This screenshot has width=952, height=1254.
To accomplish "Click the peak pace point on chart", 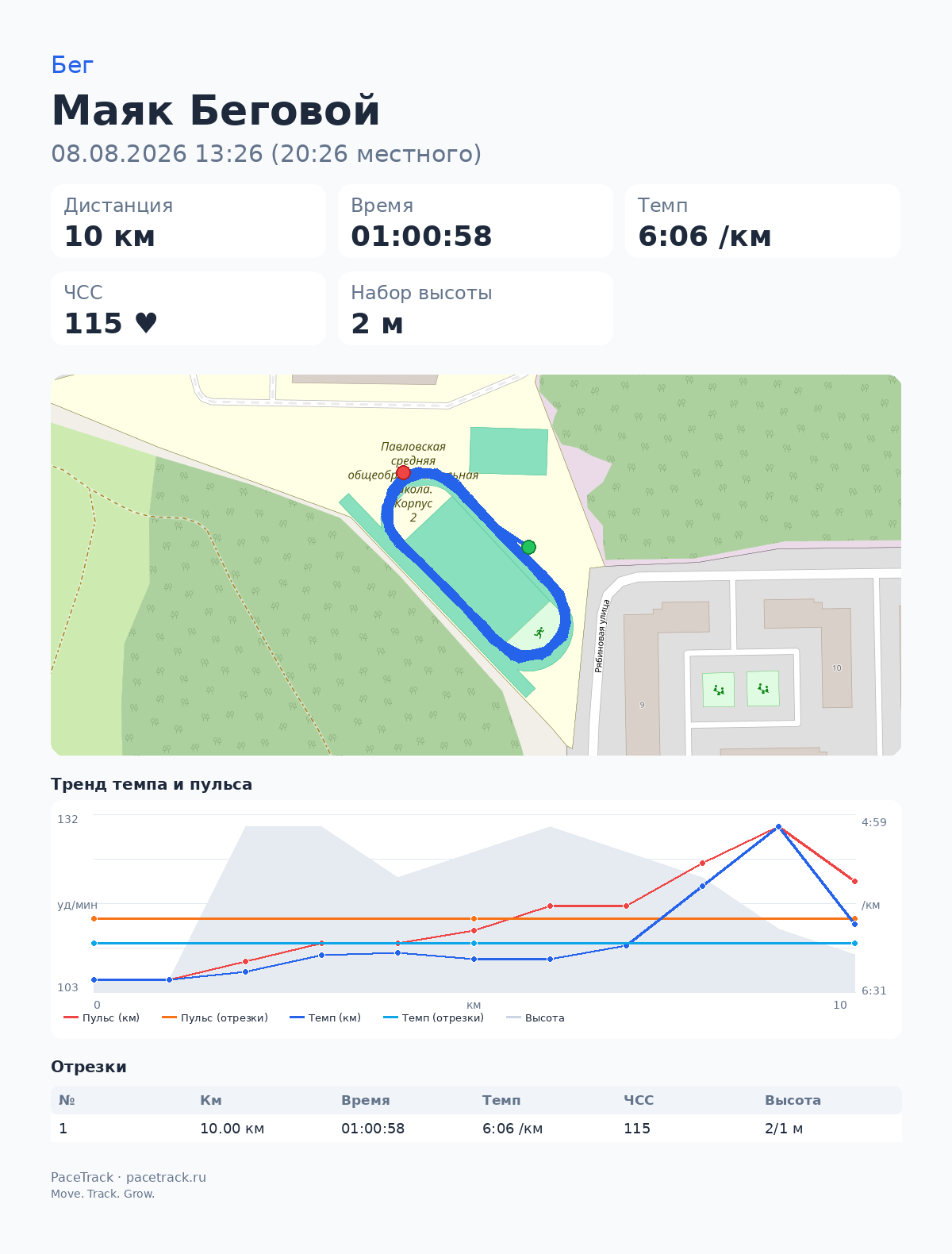I will tap(778, 826).
